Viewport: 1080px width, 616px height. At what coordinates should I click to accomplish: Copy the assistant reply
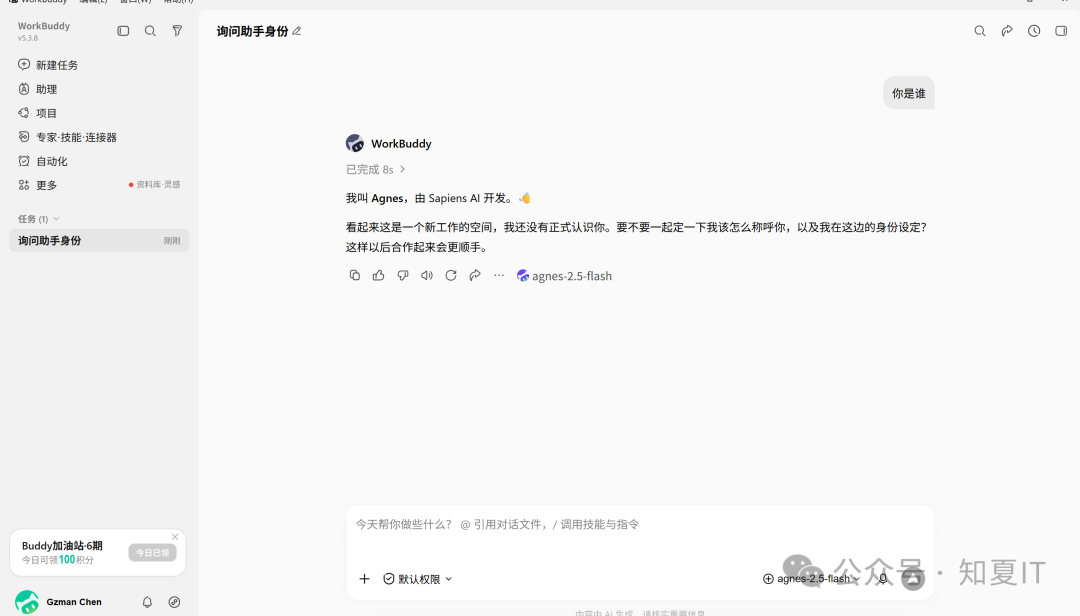click(x=355, y=276)
